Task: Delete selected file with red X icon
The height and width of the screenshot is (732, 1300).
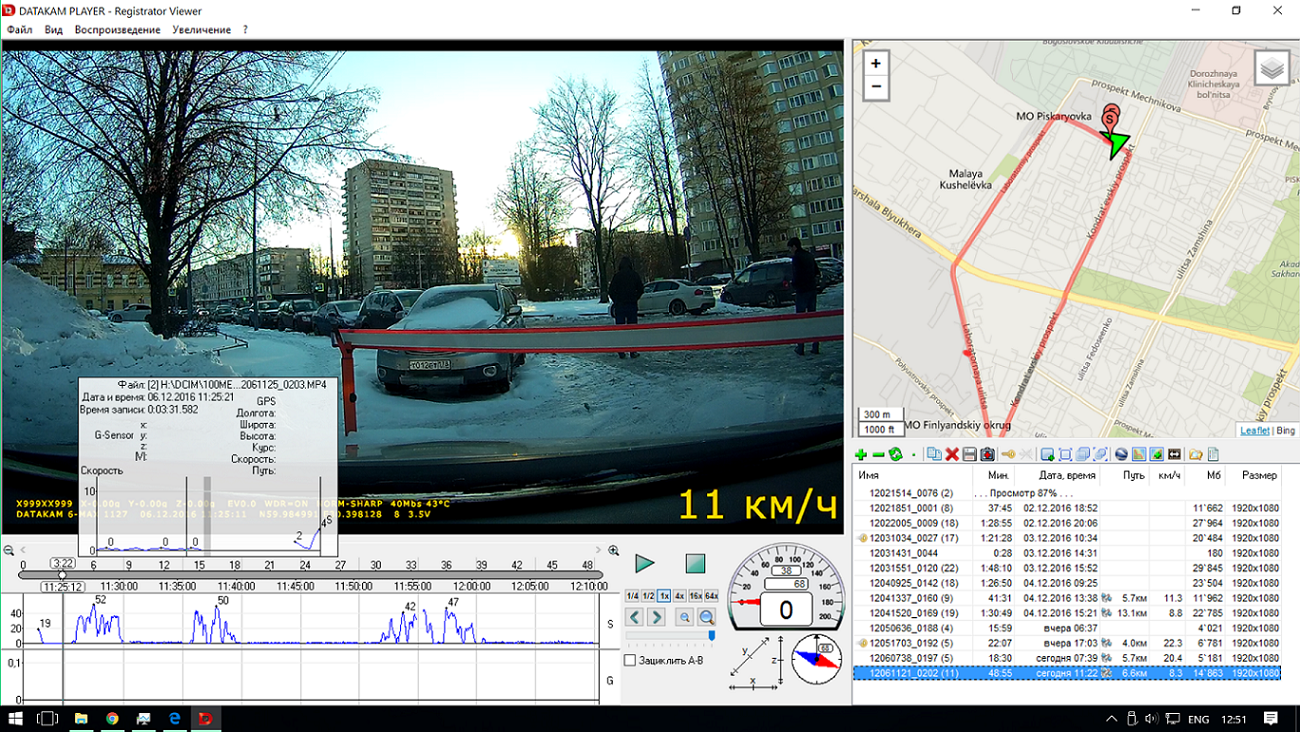Action: point(952,454)
